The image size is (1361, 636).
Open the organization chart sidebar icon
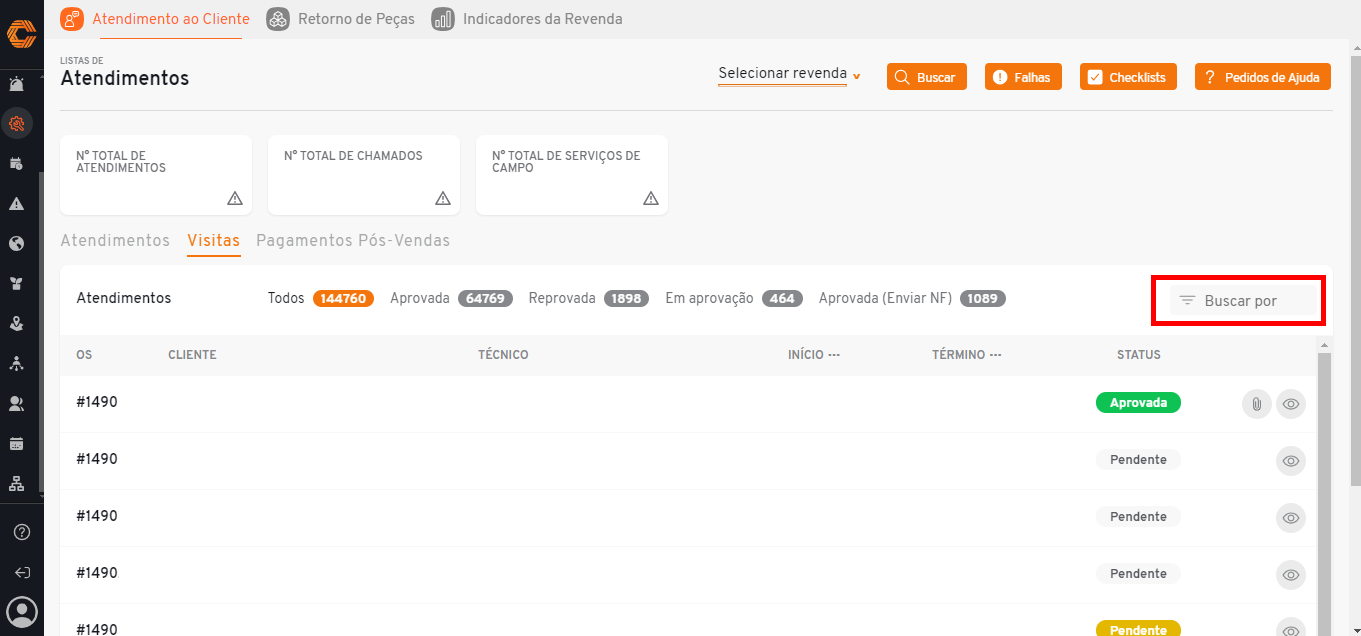[17, 483]
